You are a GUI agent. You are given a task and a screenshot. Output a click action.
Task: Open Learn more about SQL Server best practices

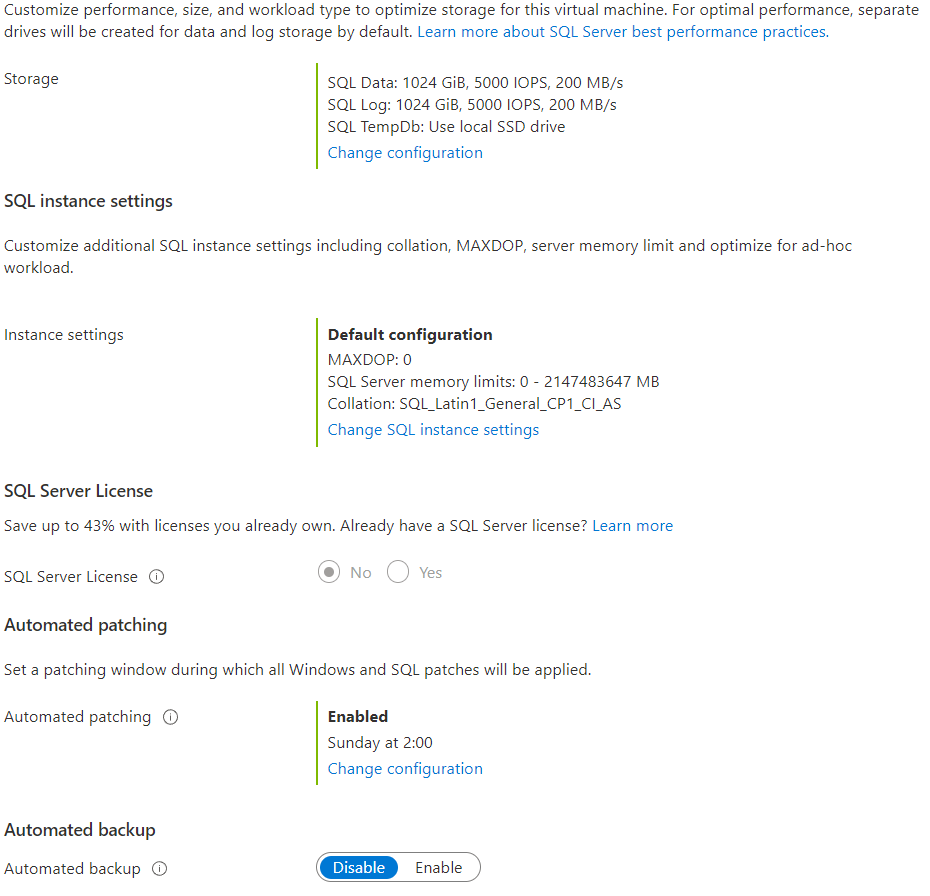pyautogui.click(x=622, y=32)
